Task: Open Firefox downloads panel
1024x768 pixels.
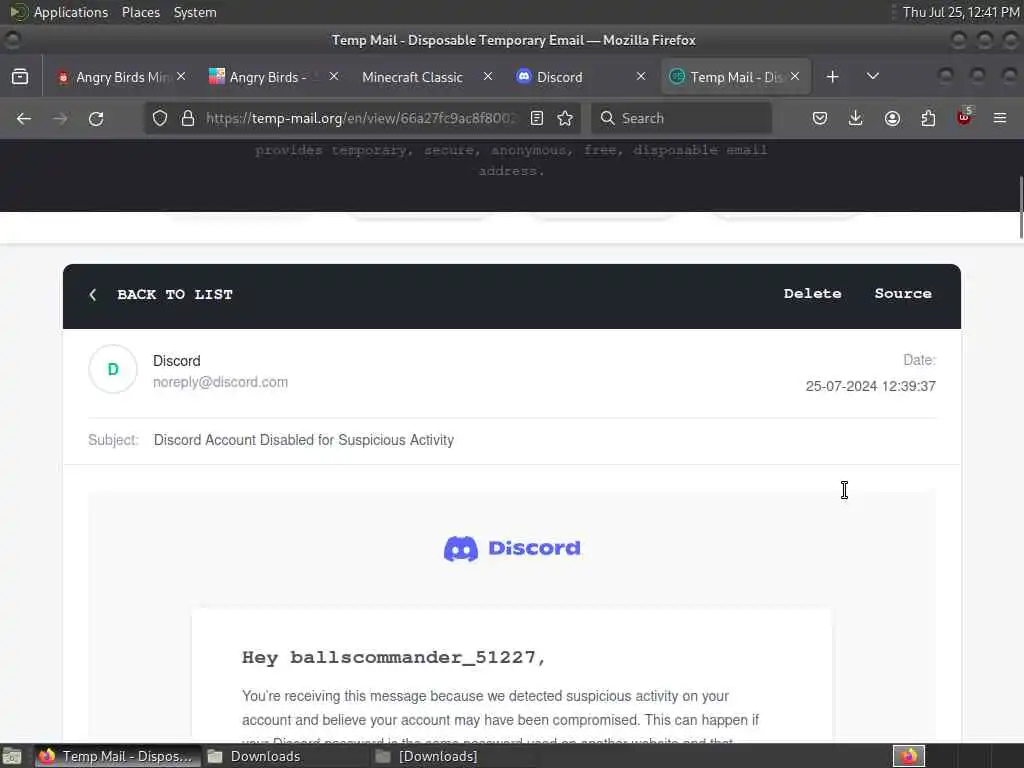Action: [856, 118]
